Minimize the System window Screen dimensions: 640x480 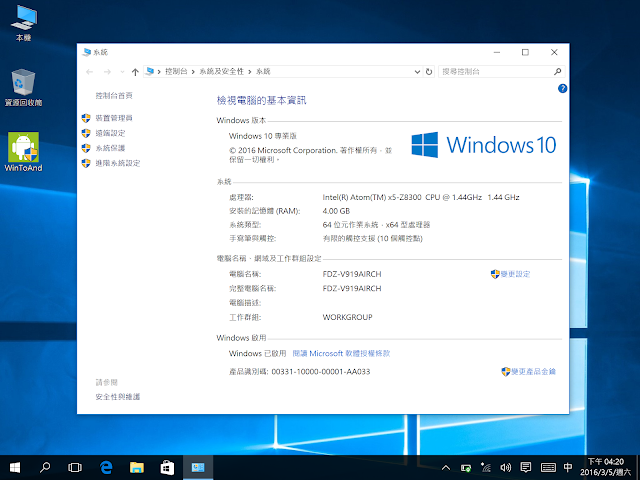tap(497, 52)
